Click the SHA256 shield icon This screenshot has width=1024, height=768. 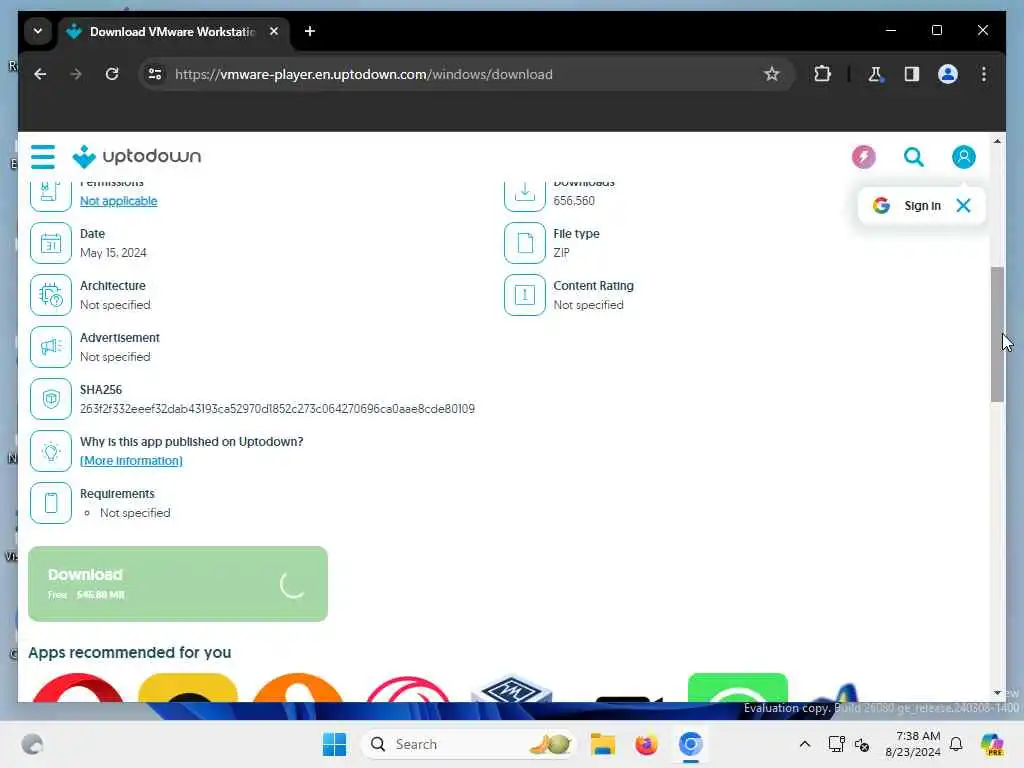coord(51,399)
